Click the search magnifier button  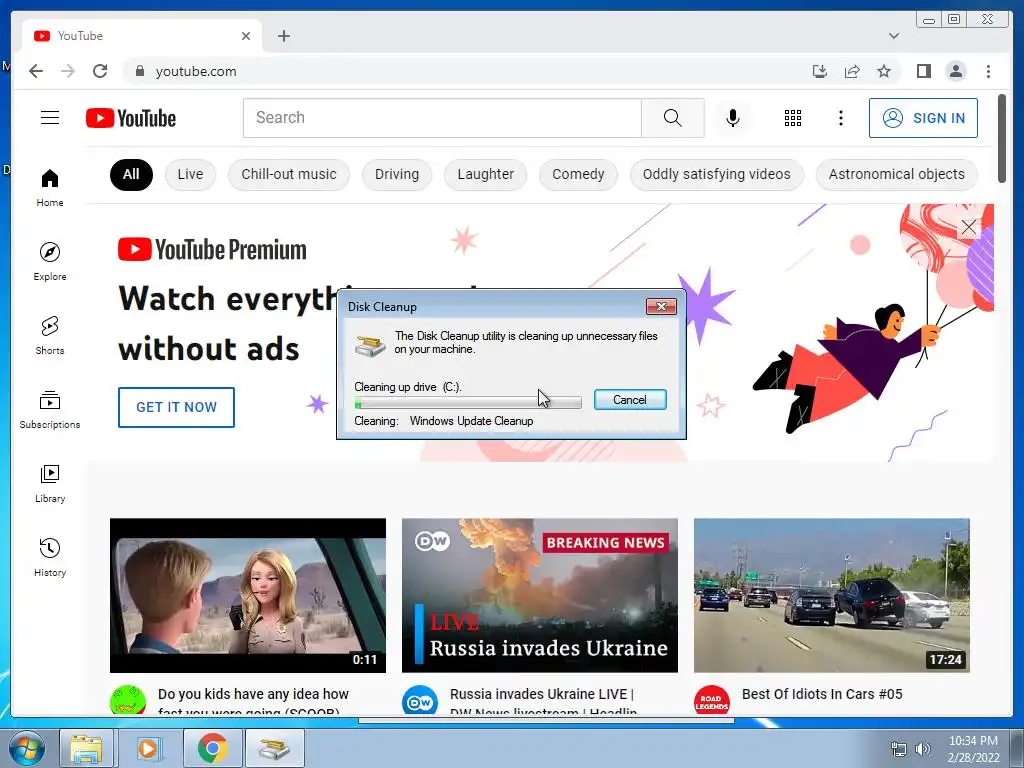673,118
